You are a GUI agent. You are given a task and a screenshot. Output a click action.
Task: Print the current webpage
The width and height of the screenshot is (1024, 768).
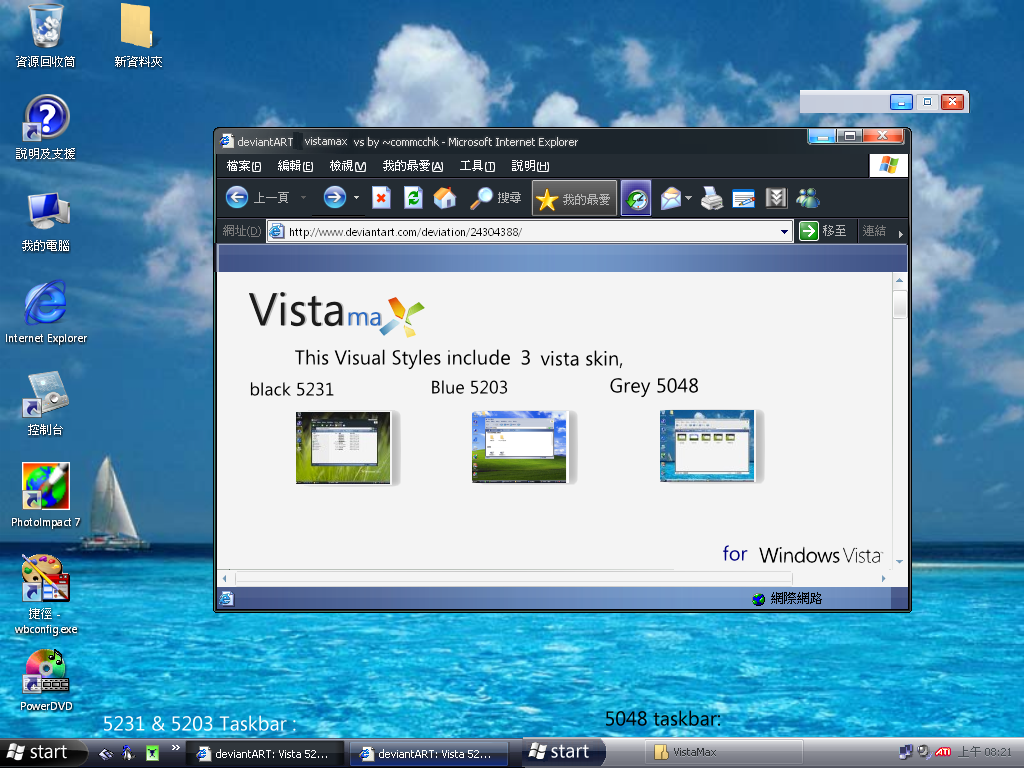710,197
